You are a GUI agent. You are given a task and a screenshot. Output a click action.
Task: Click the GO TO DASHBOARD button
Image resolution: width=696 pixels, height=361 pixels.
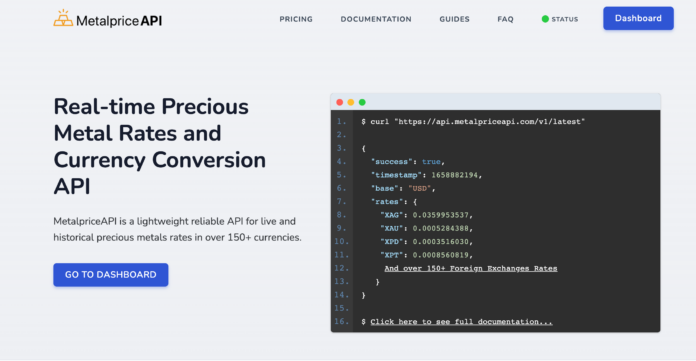[x=111, y=274]
